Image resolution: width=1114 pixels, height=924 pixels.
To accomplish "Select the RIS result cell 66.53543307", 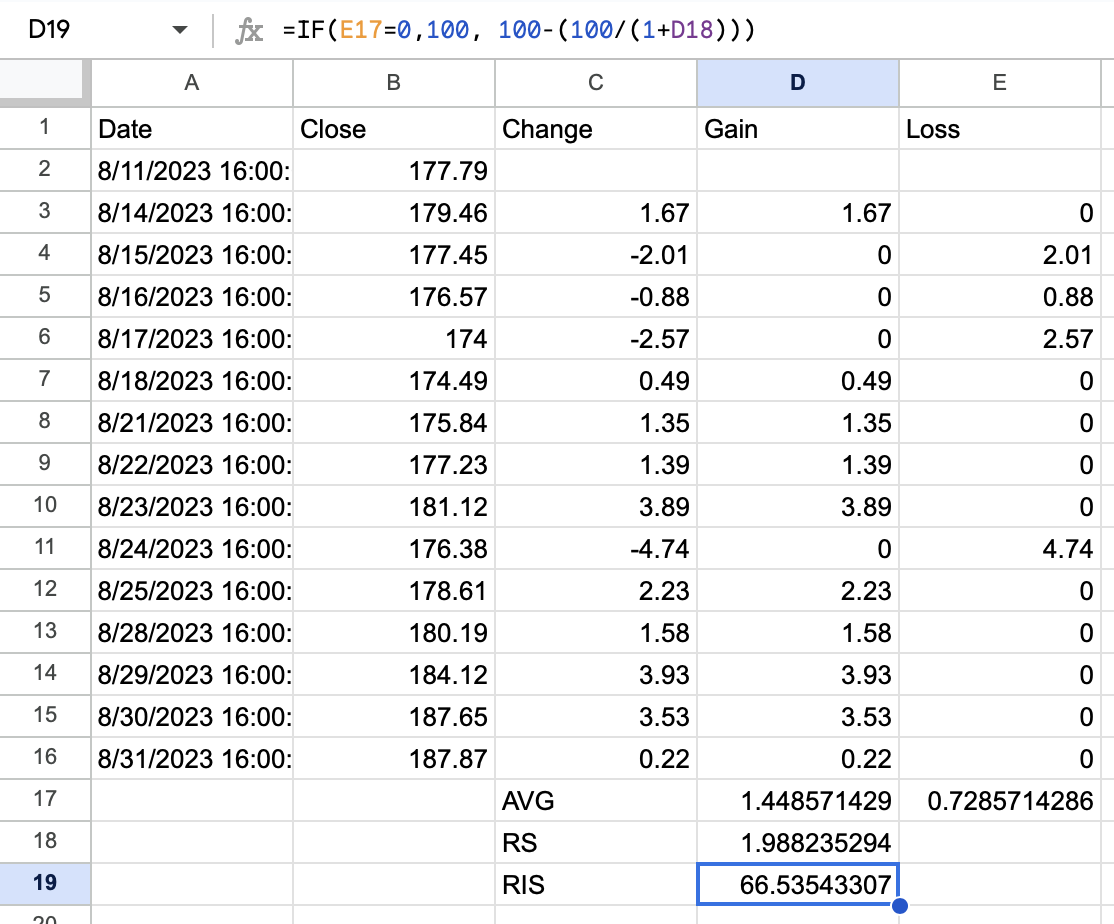I will coord(798,884).
